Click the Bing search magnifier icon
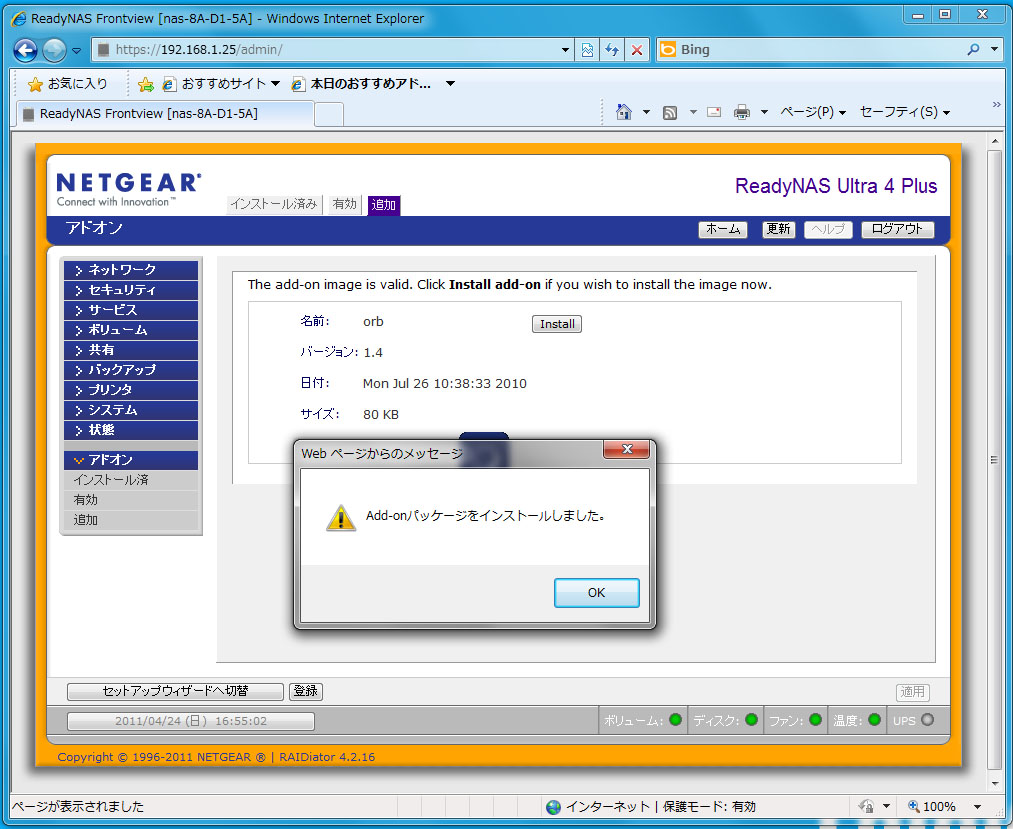 click(x=974, y=50)
